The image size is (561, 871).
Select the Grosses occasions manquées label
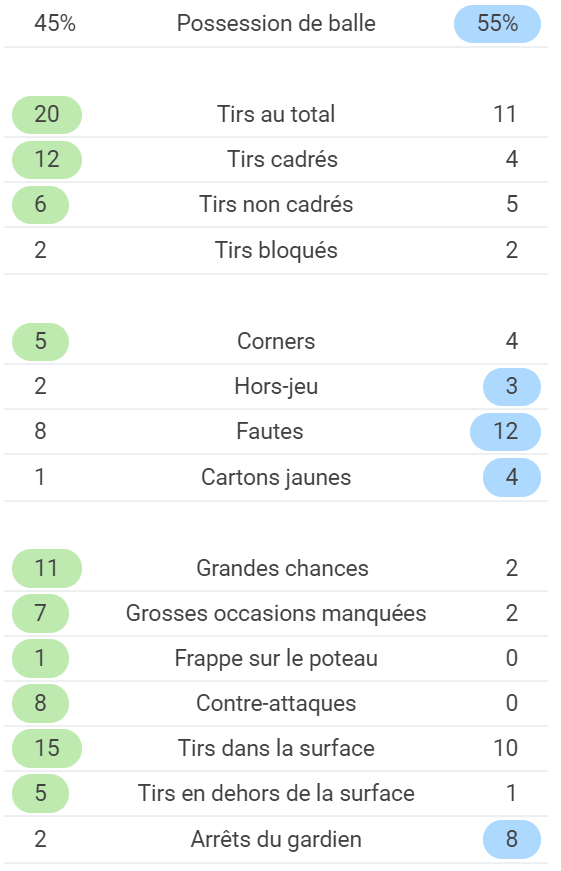pyautogui.click(x=276, y=613)
